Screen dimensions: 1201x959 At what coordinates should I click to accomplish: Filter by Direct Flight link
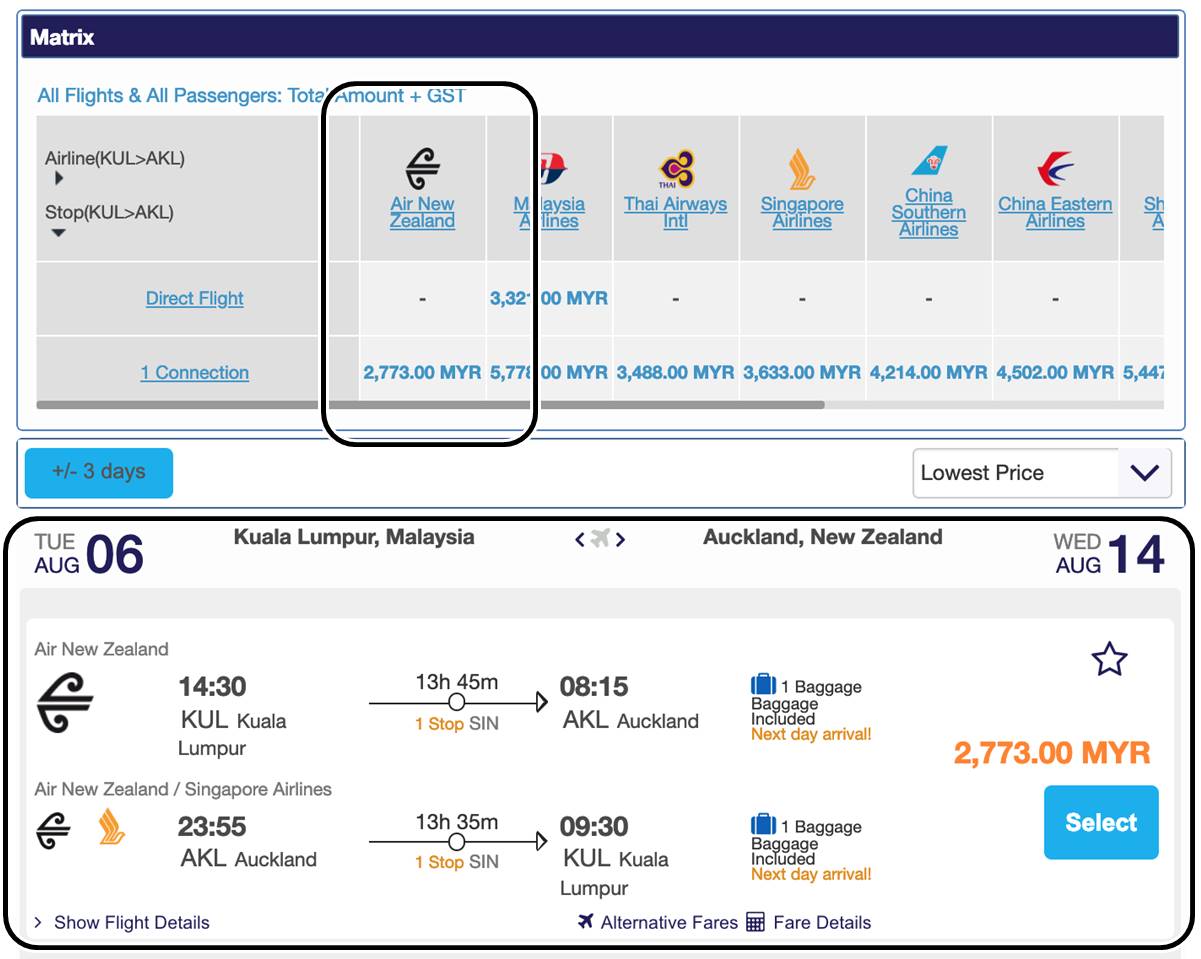point(195,298)
